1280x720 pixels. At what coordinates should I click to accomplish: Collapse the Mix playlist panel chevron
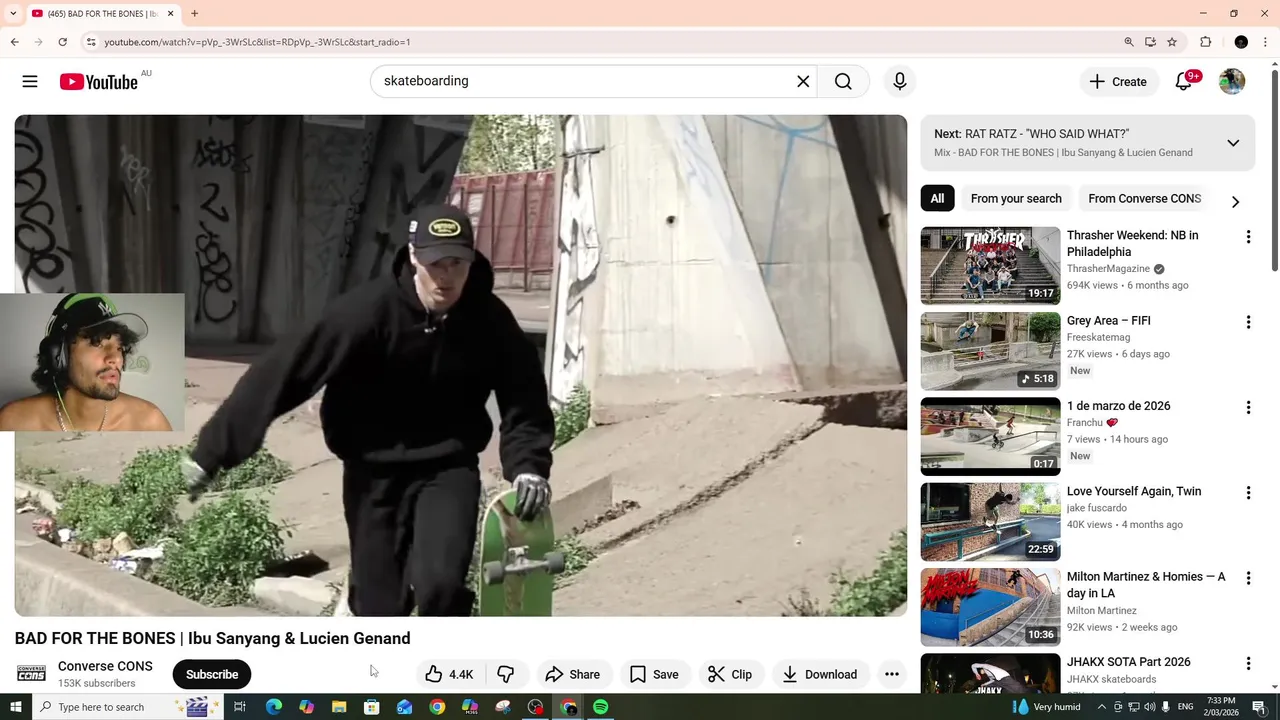tap(1233, 143)
